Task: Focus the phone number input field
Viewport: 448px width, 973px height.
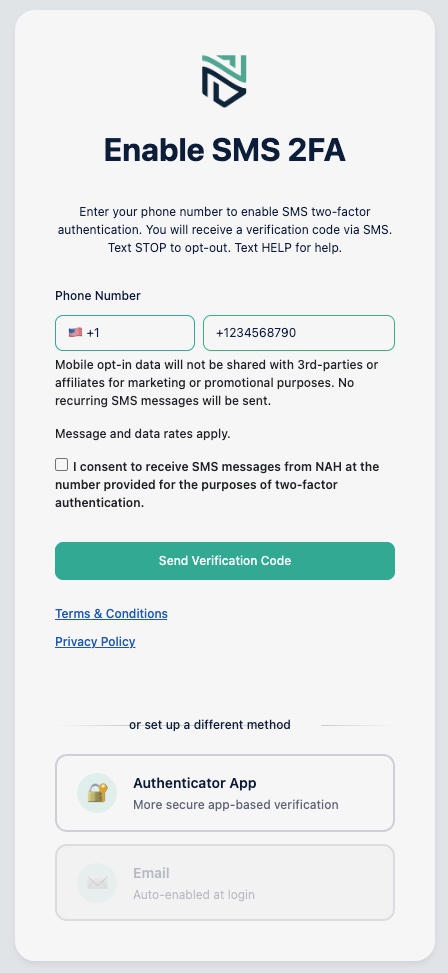Action: pyautogui.click(x=299, y=333)
